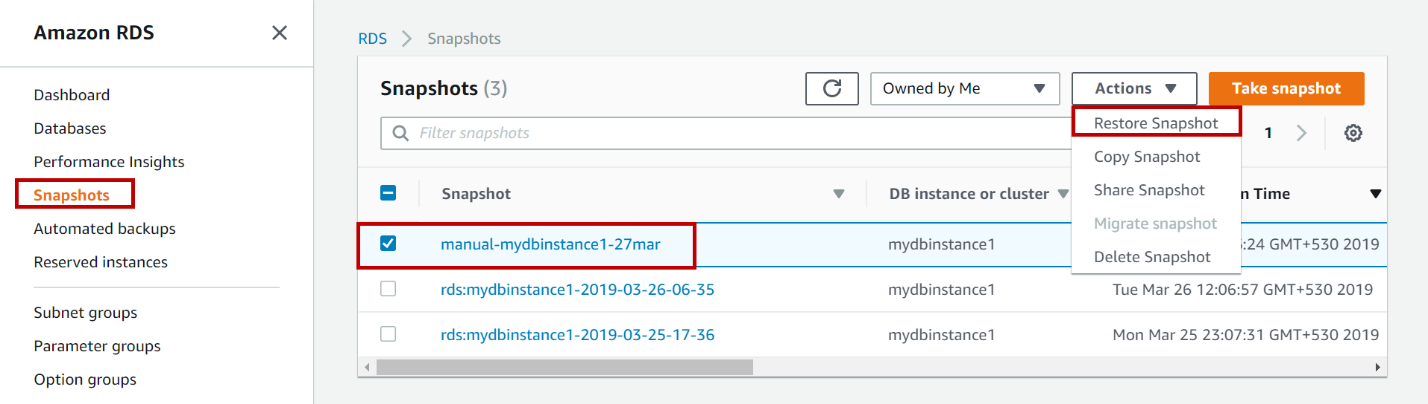Click the refresh snapshots icon
1428x404 pixels.
(832, 88)
